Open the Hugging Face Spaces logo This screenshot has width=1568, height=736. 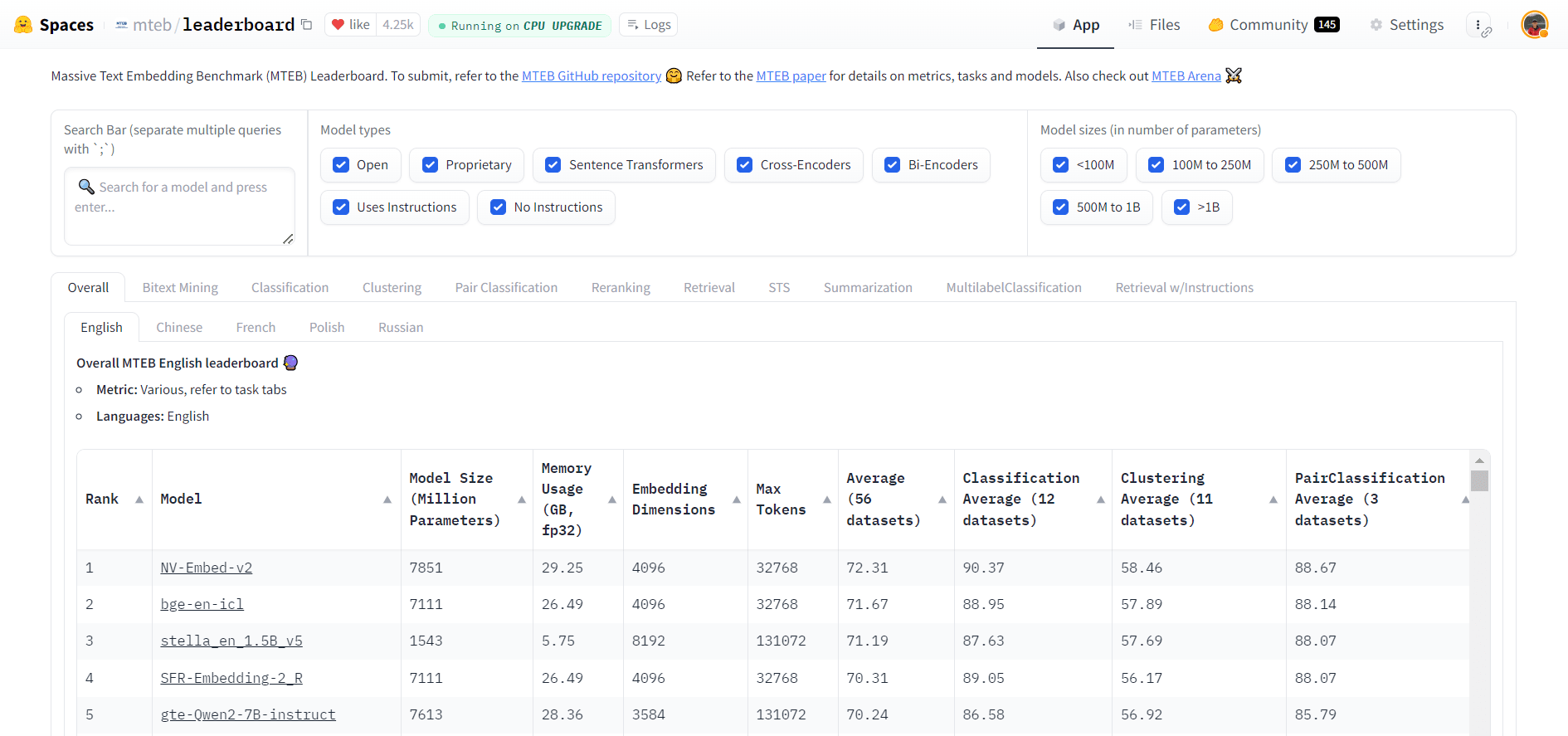point(54,25)
